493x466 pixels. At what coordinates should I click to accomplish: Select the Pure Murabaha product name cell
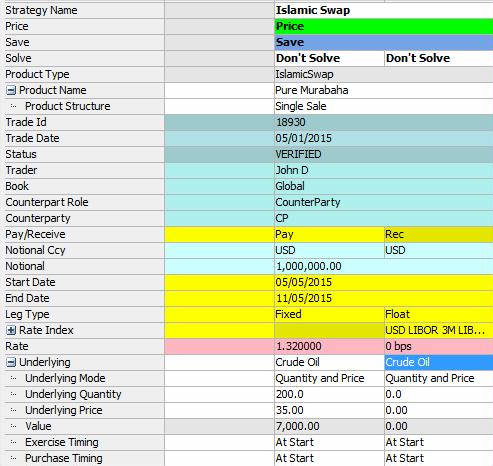[384, 90]
